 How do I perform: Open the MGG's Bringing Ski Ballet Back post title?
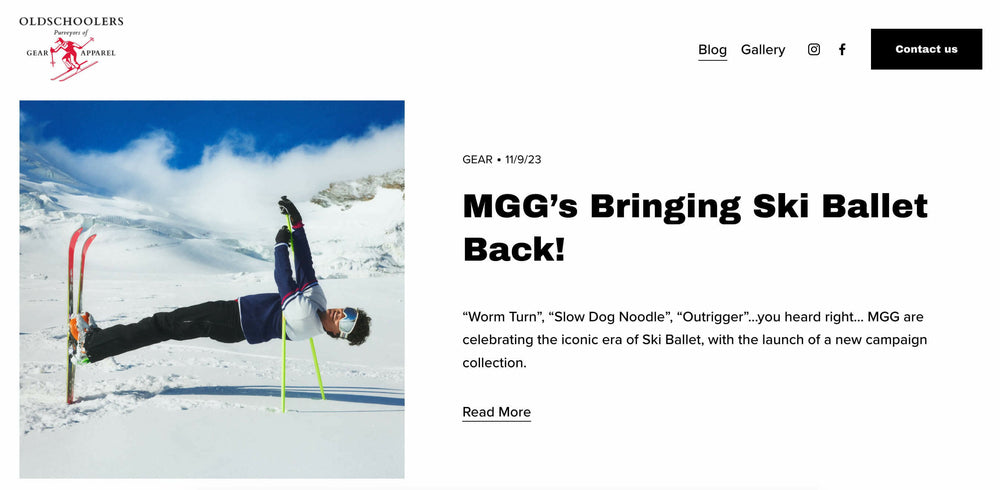click(695, 227)
